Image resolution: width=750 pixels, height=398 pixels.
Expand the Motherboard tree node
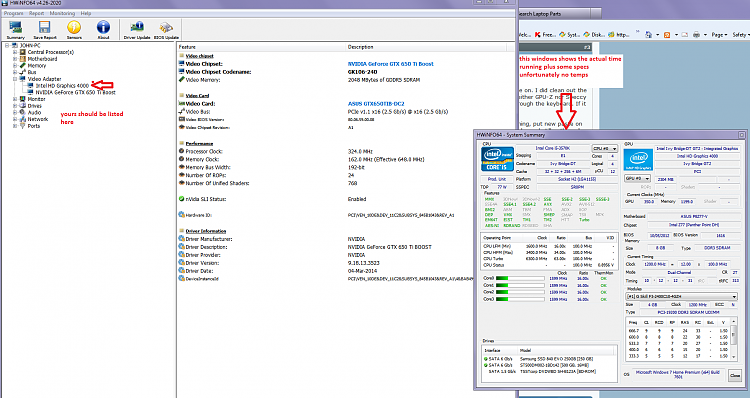point(15,59)
